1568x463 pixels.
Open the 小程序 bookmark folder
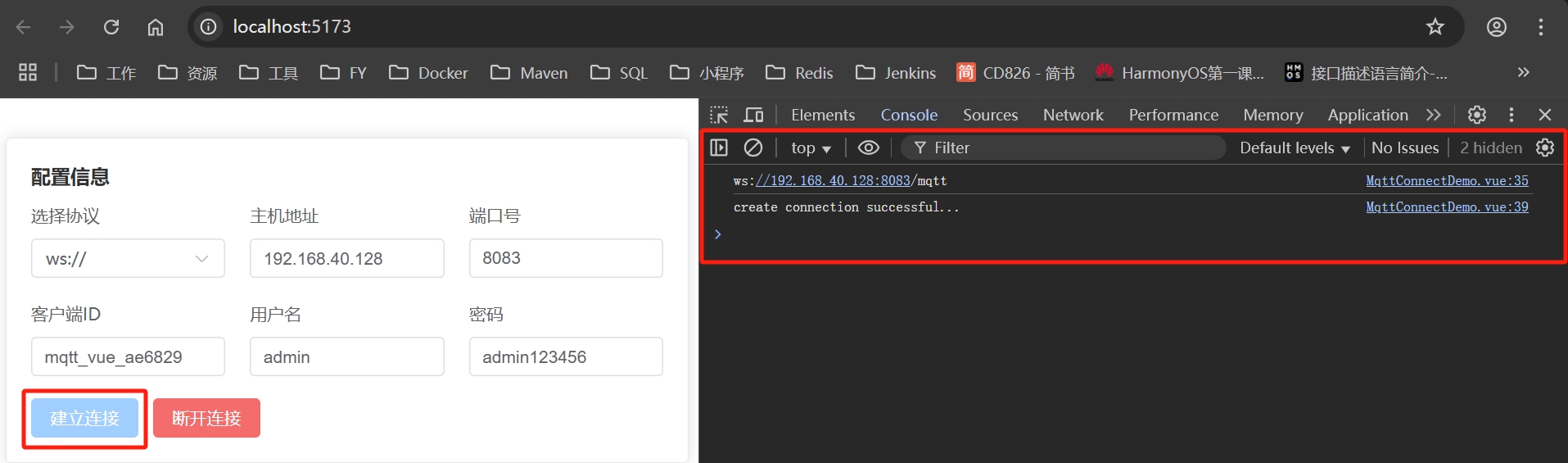pyautogui.click(x=707, y=73)
